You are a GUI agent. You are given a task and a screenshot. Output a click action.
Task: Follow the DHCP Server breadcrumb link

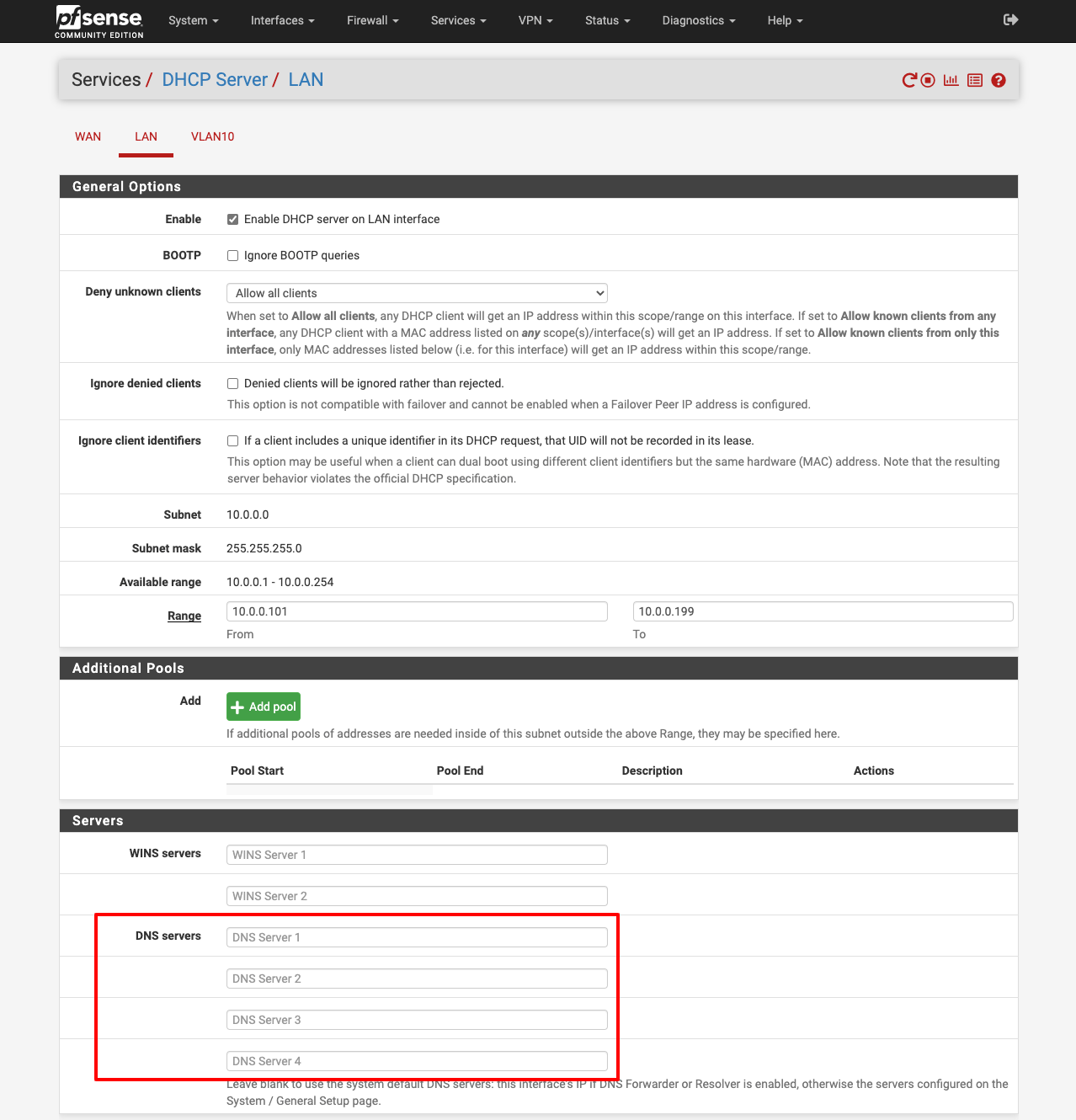point(215,80)
